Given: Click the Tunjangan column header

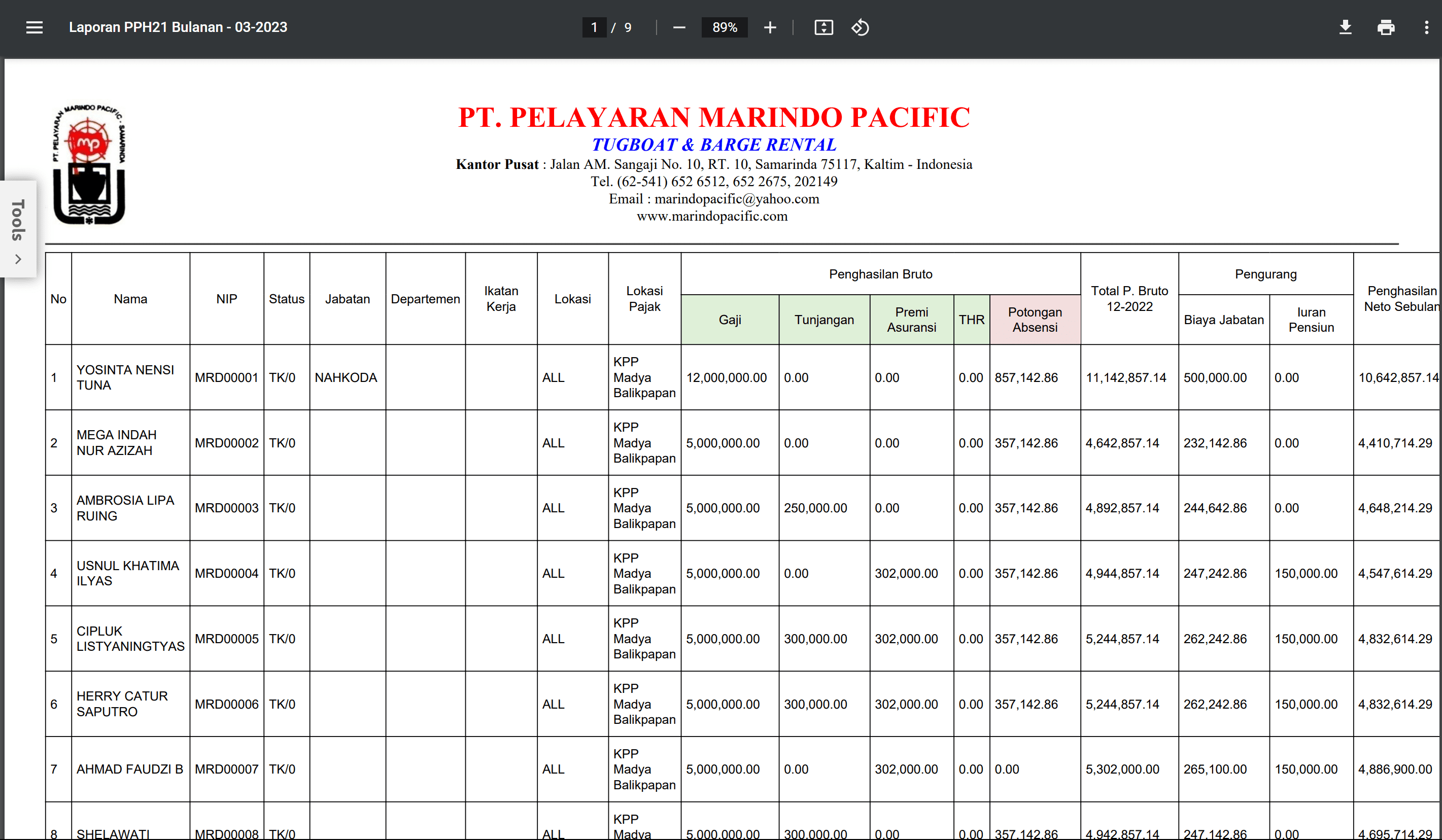Looking at the screenshot, I should (x=823, y=320).
